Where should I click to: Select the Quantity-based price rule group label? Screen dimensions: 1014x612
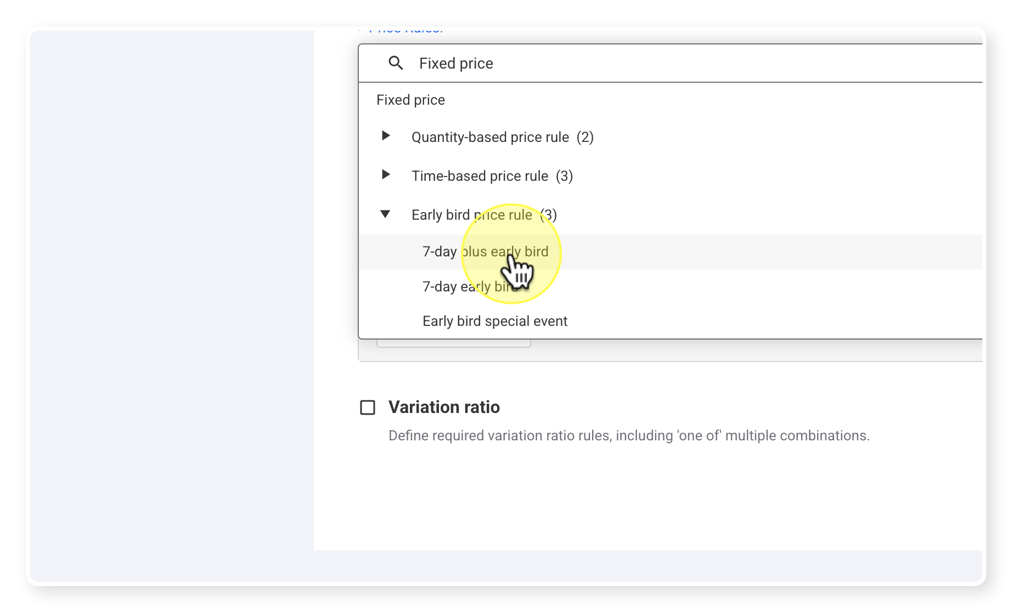490,137
